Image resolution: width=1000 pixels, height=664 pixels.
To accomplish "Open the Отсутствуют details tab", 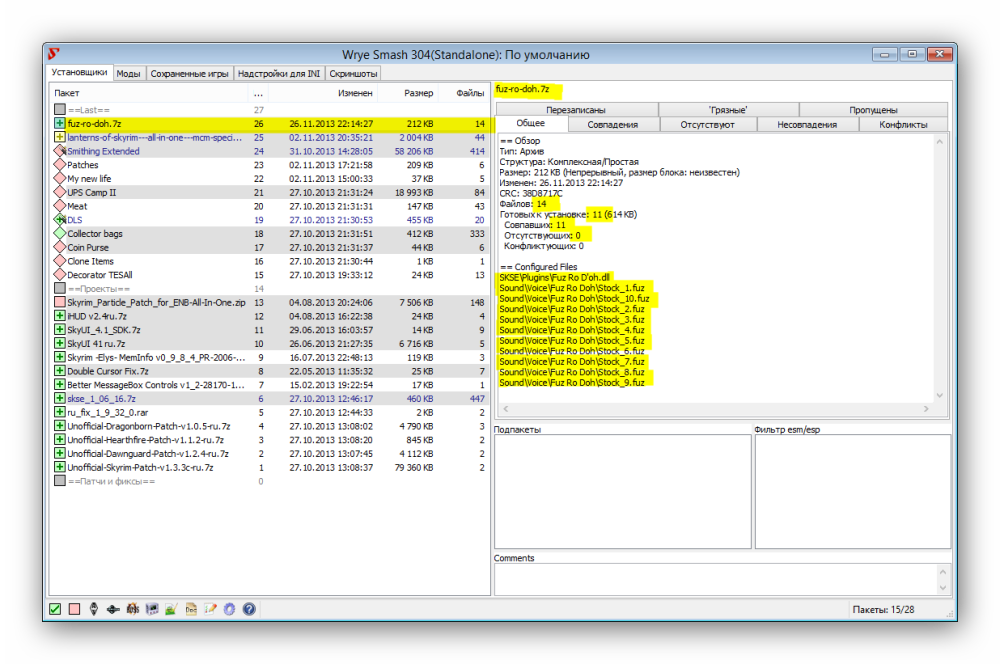I will [707, 124].
